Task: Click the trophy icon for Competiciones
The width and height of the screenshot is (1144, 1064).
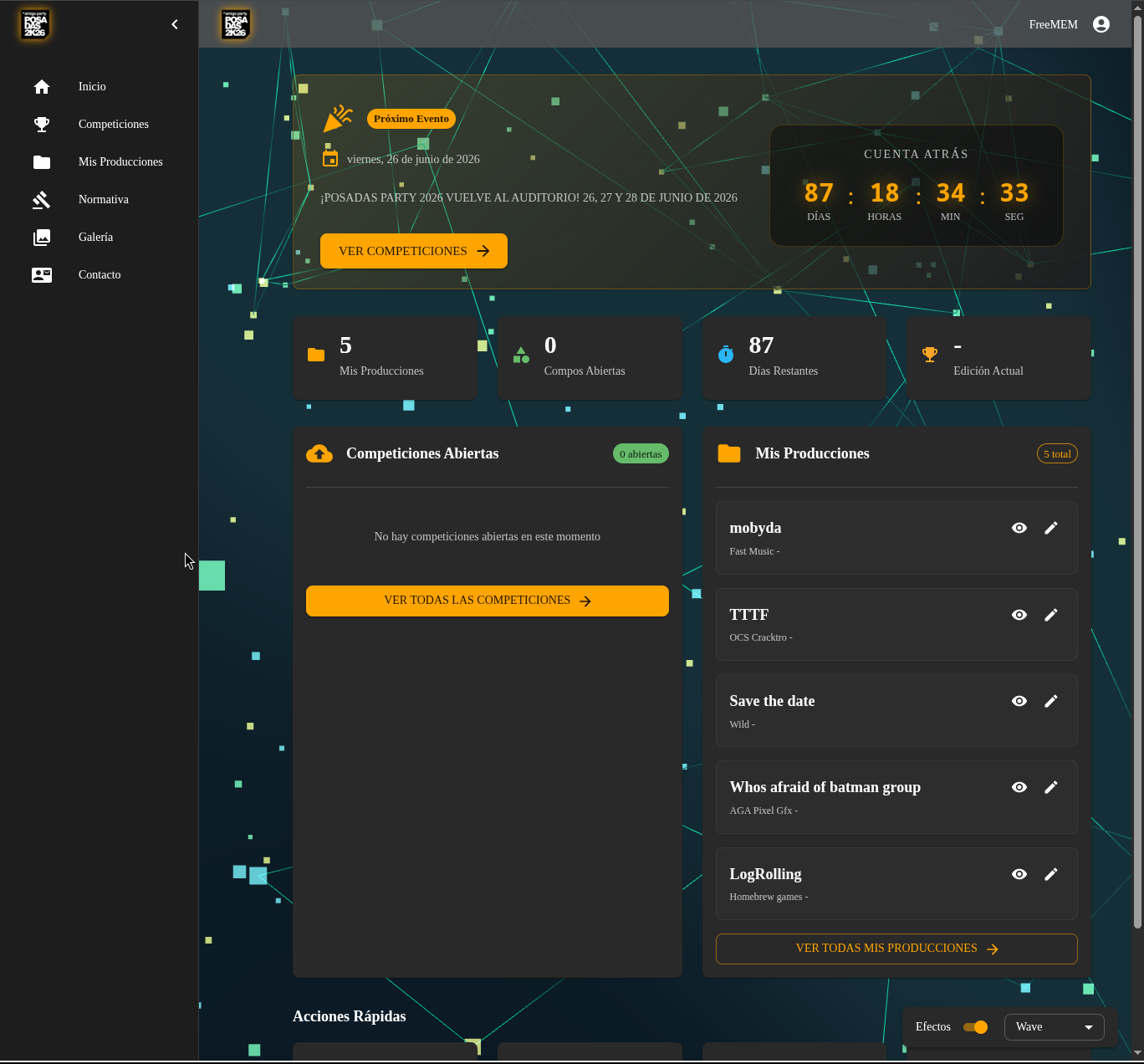Action: click(x=42, y=125)
